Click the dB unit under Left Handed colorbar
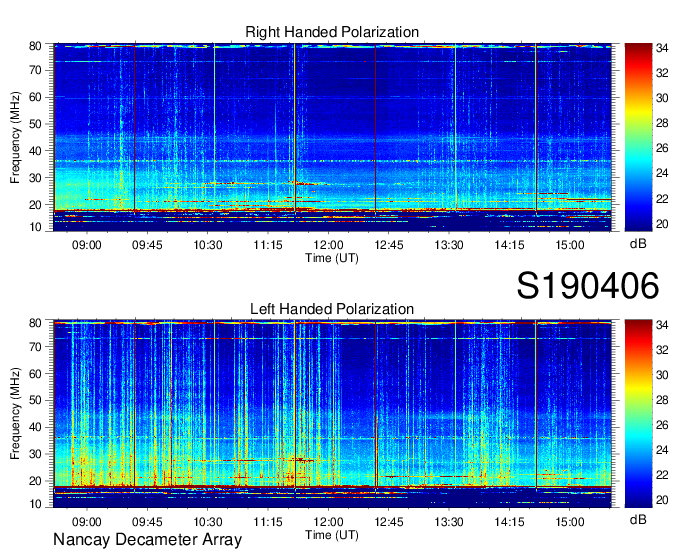The image size is (680, 552). click(x=638, y=520)
